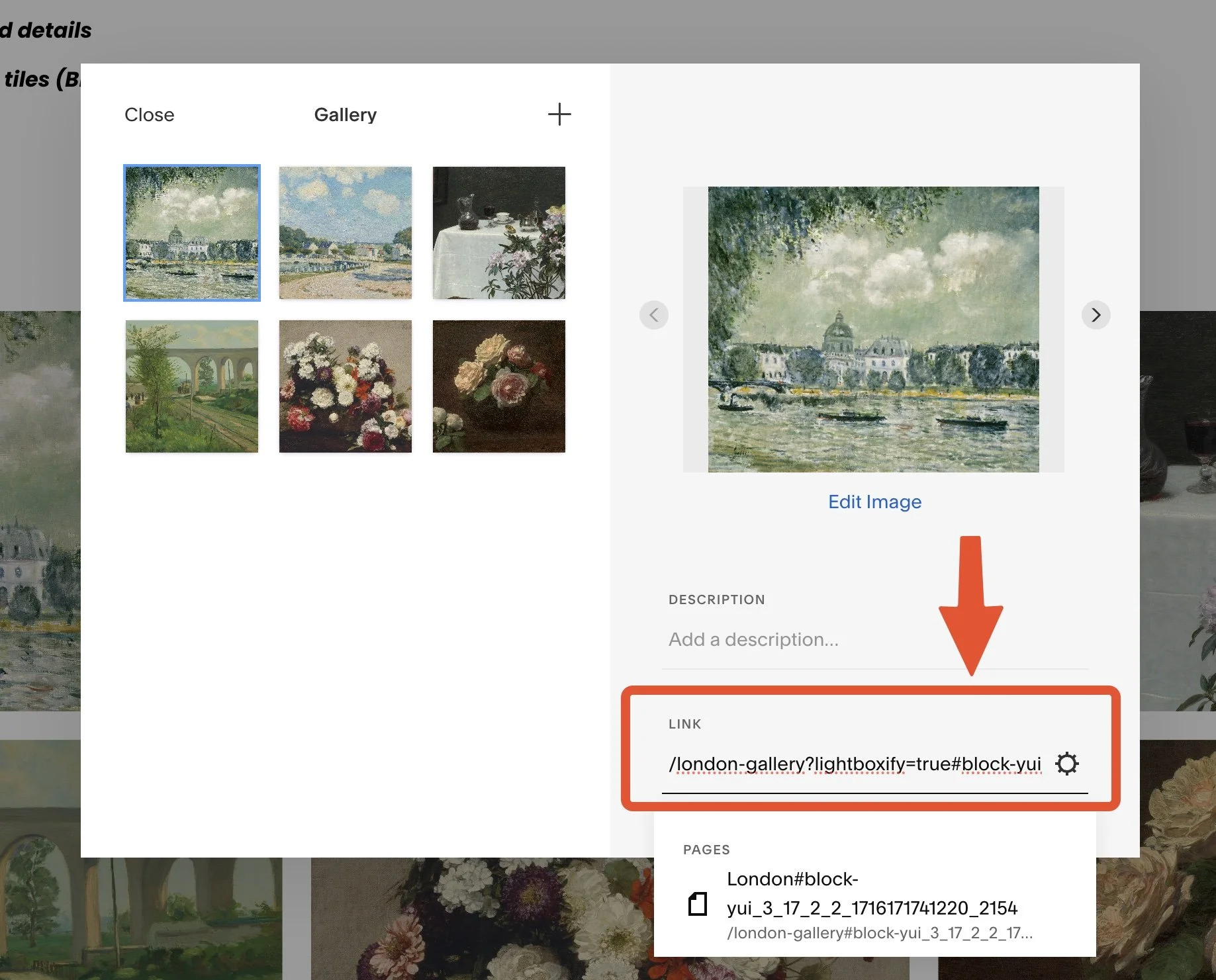Click the Gallery title label

pyautogui.click(x=345, y=114)
